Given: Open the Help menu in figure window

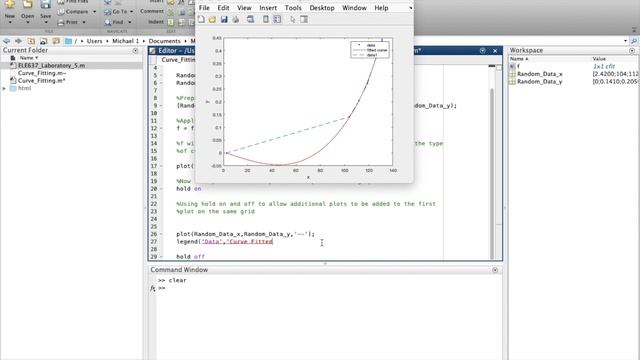Looking at the screenshot, I should tap(381, 8).
